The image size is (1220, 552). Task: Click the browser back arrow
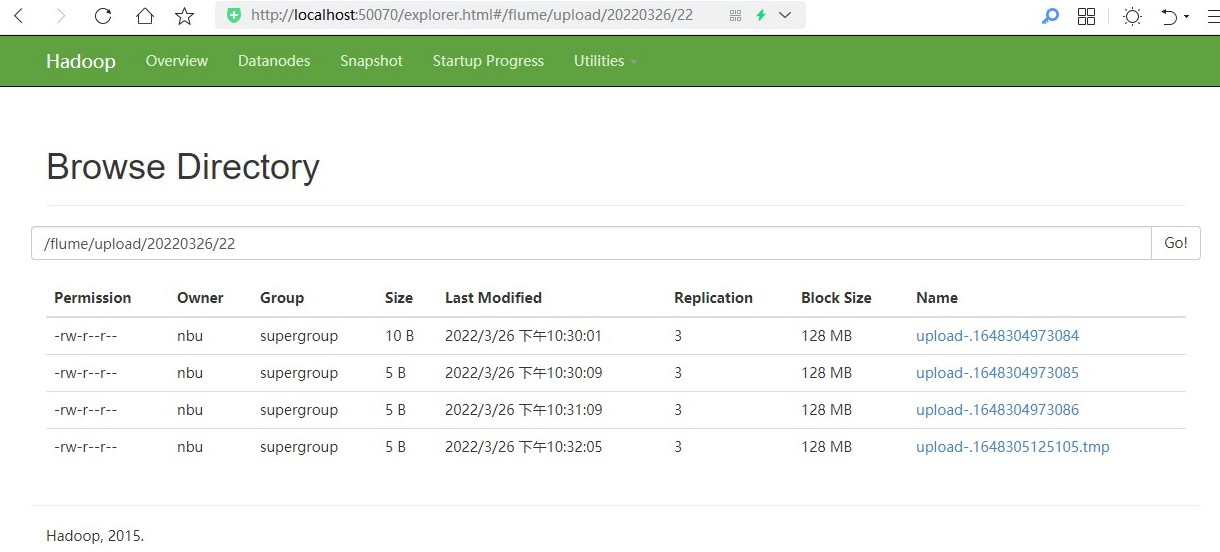pos(18,16)
